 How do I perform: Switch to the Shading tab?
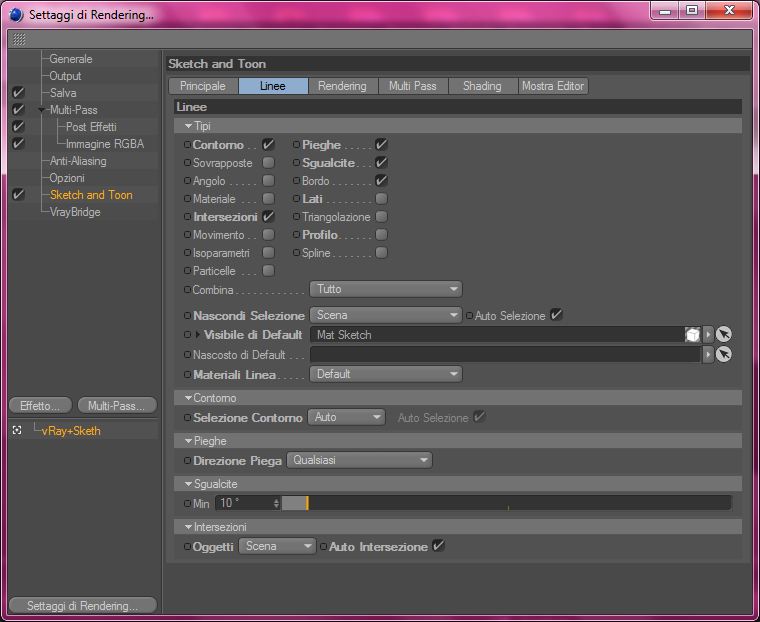[482, 86]
